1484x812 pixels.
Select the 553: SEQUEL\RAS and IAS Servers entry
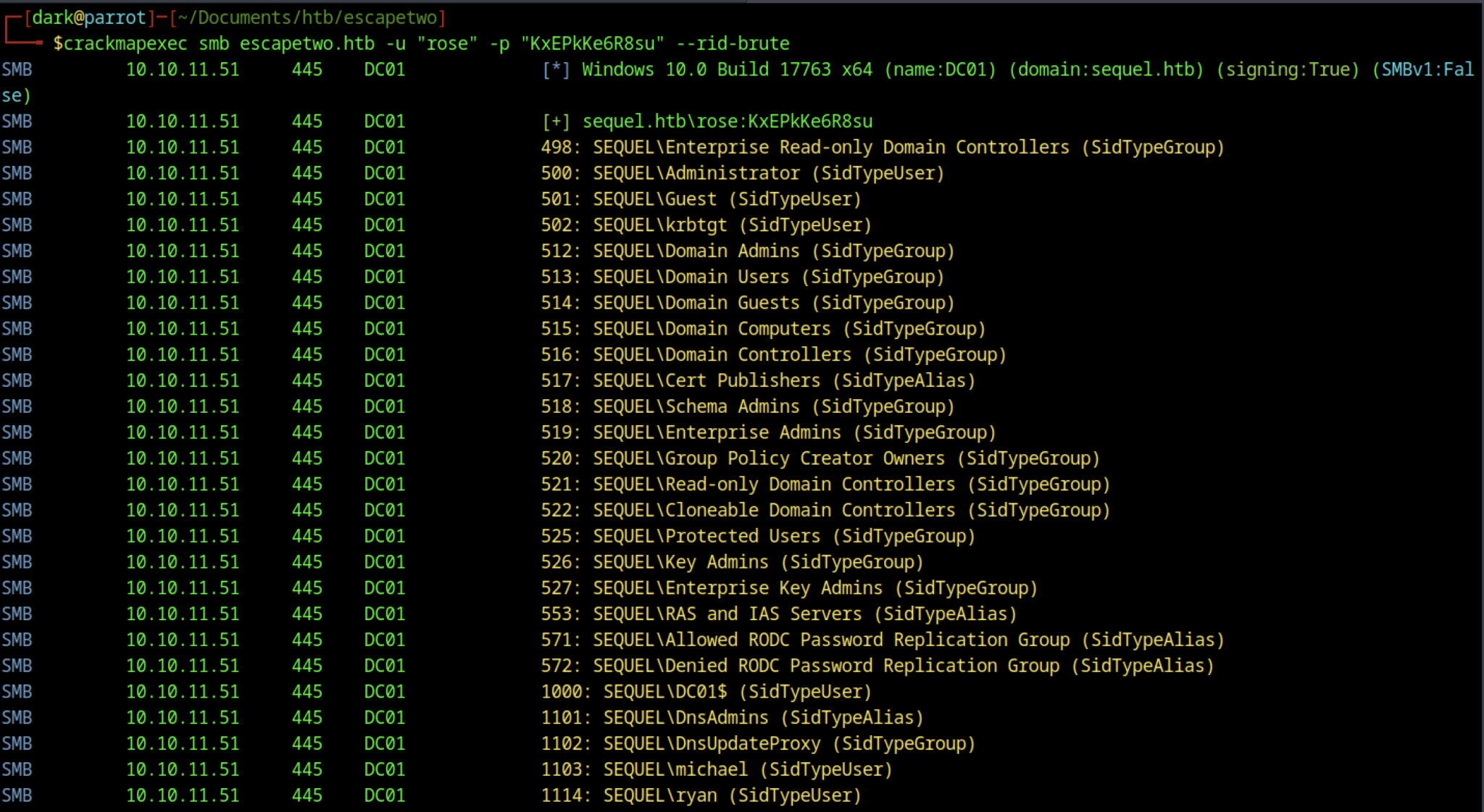click(x=779, y=614)
